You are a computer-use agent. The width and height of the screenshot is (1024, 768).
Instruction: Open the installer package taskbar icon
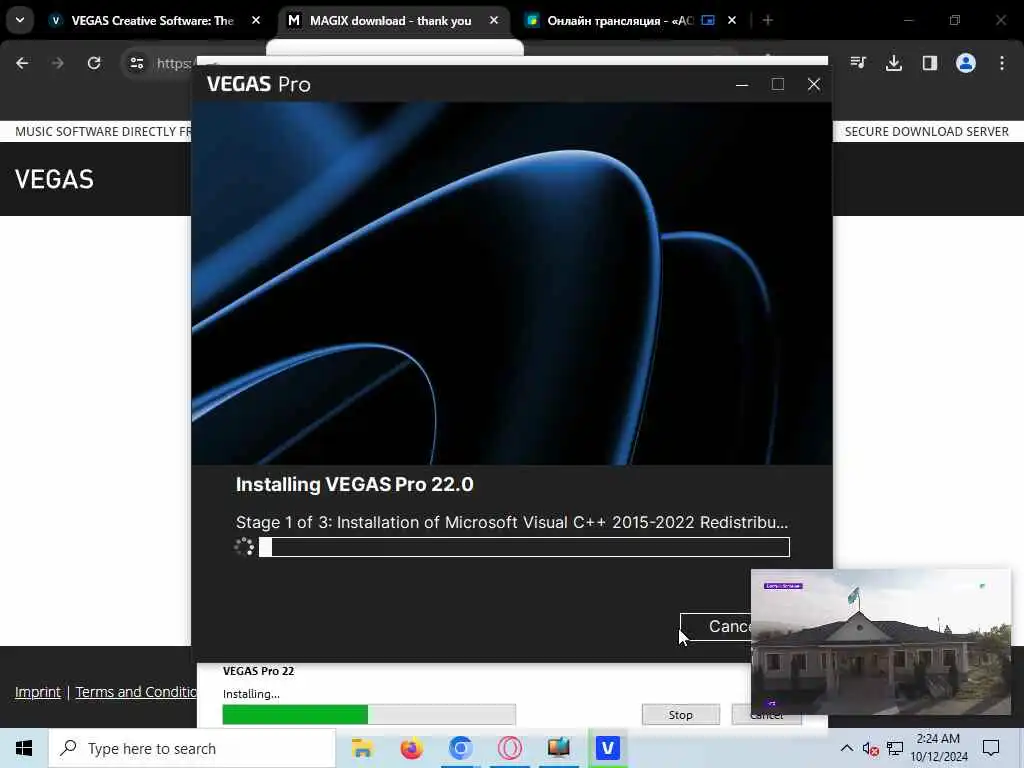(x=558, y=748)
